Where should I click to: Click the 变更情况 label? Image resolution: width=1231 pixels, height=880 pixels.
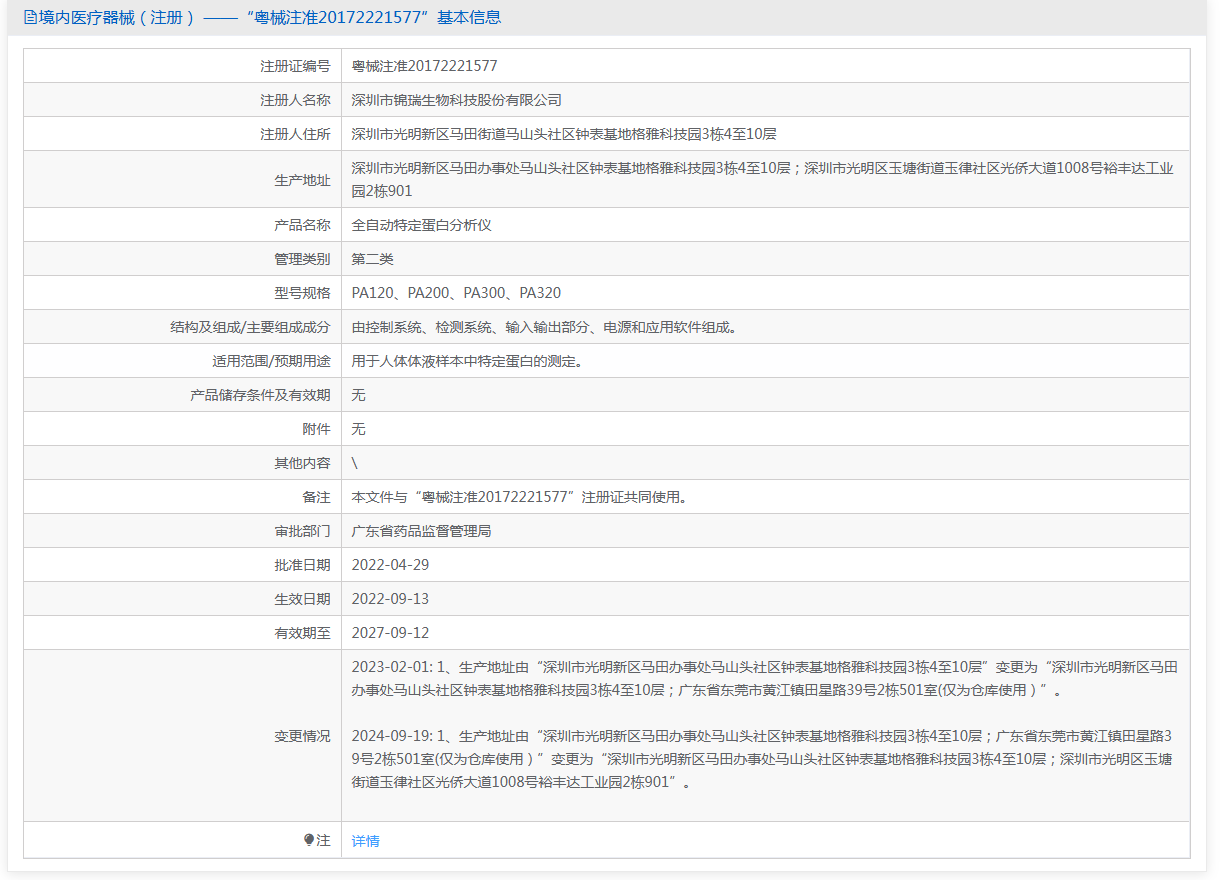pyautogui.click(x=302, y=736)
